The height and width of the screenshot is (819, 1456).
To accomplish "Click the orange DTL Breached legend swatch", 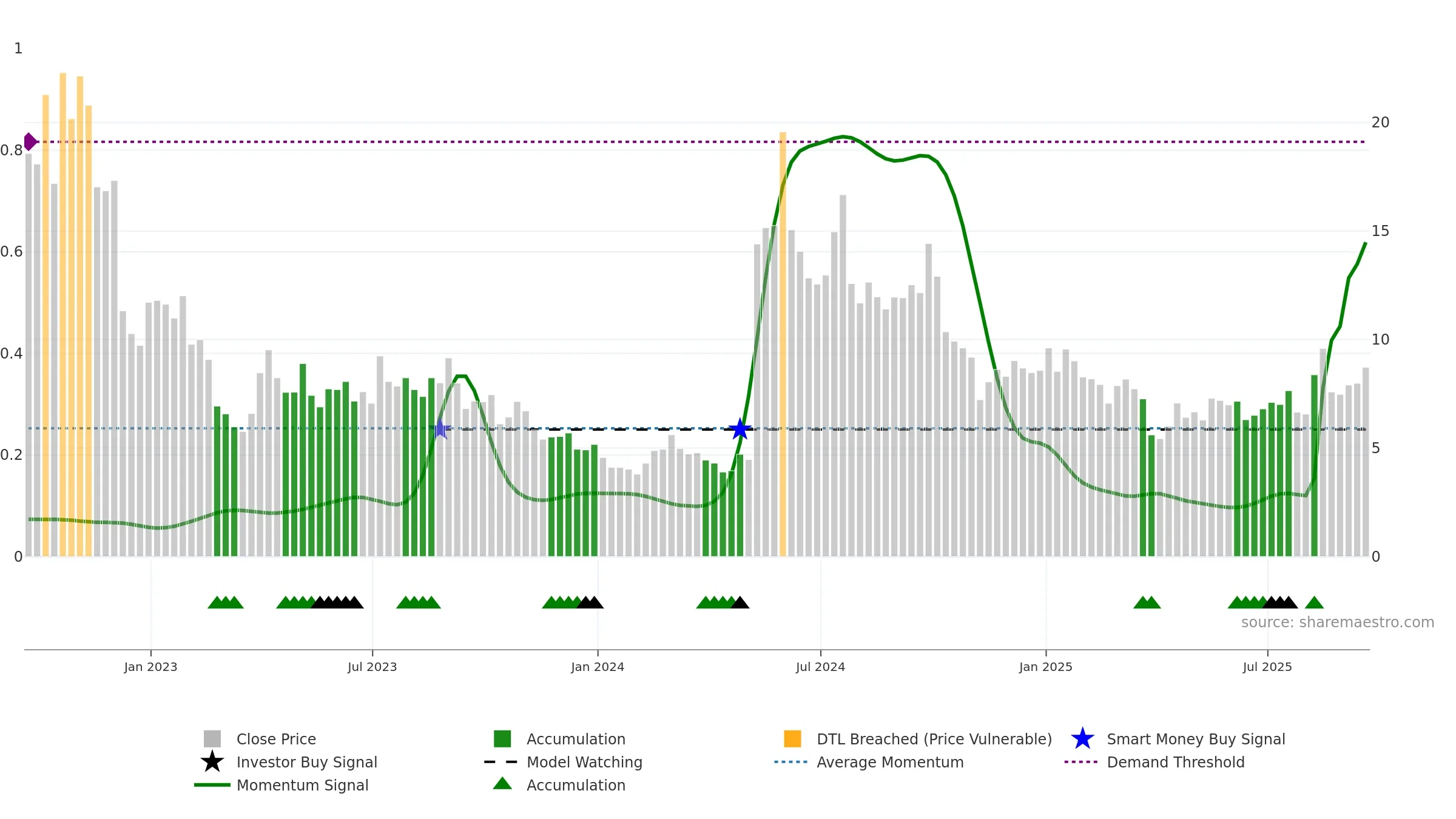I will click(792, 739).
